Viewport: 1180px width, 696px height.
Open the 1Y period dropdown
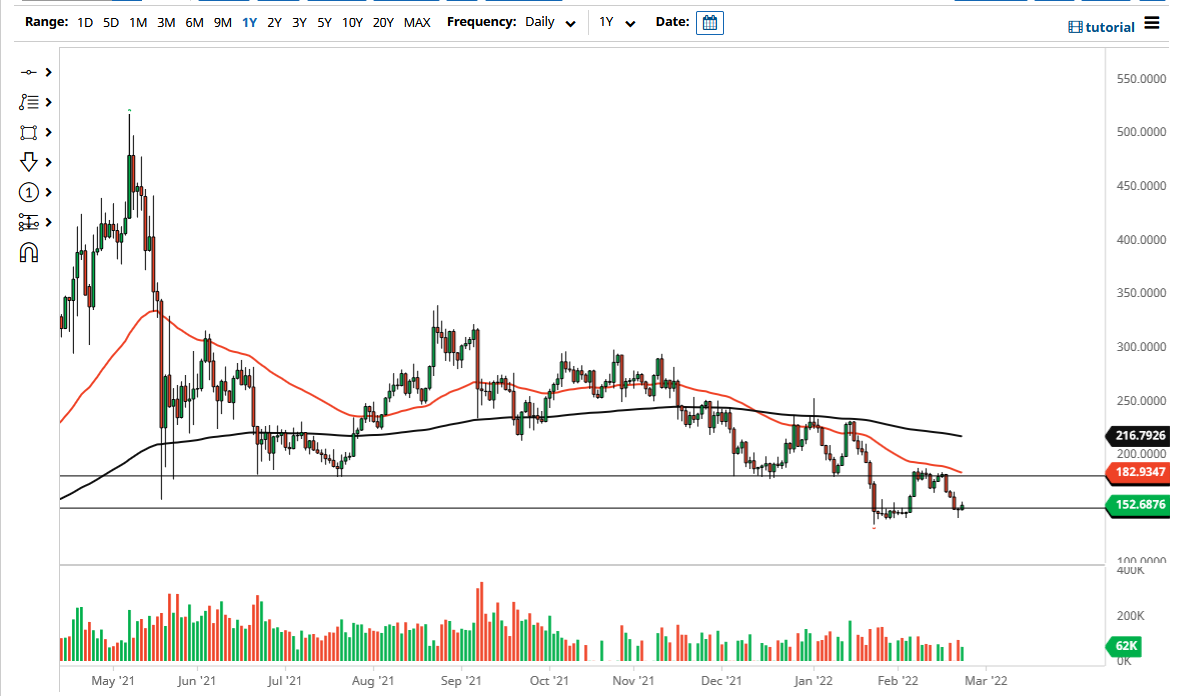[615, 21]
